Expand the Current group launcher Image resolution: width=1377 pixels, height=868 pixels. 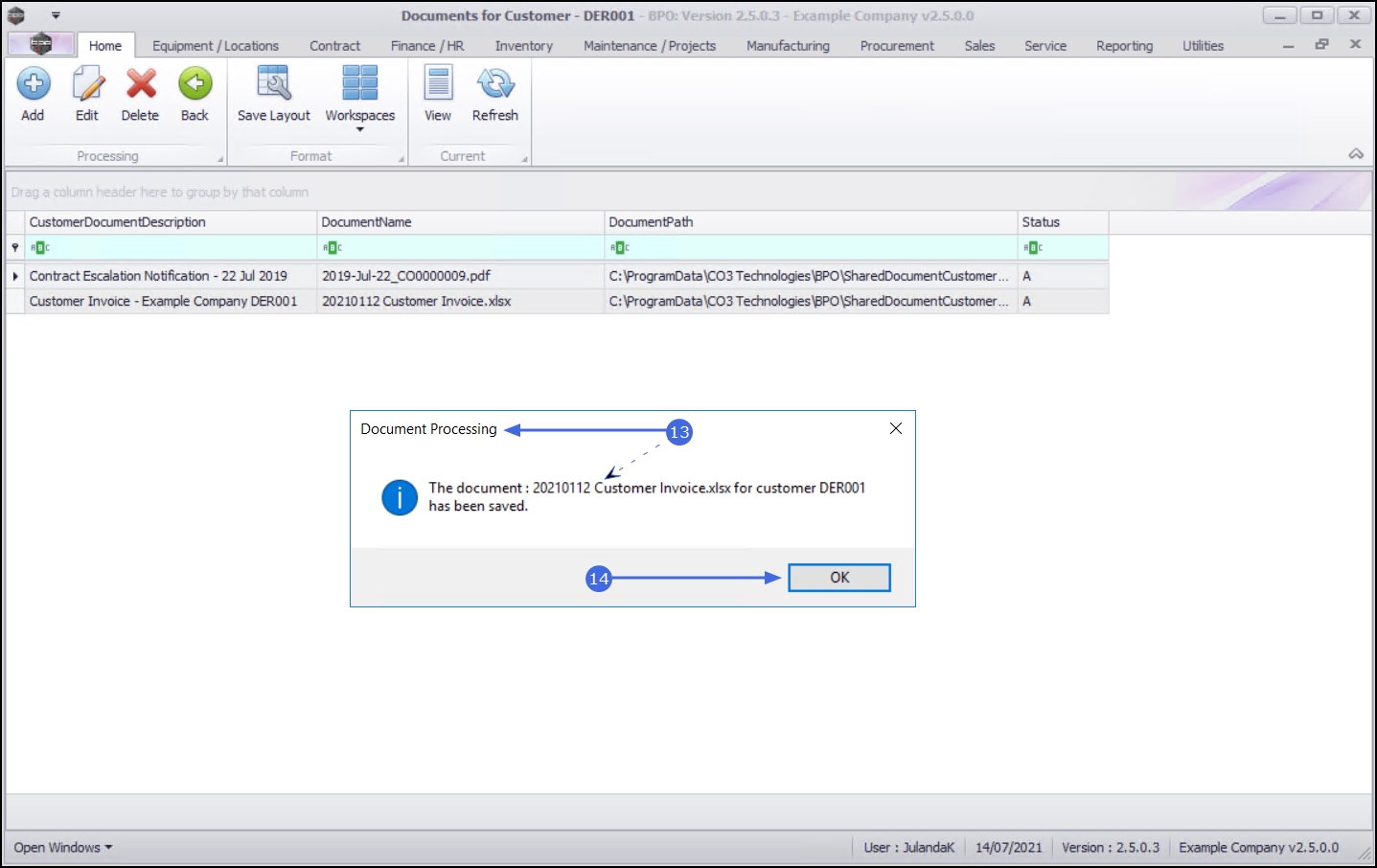(x=524, y=159)
